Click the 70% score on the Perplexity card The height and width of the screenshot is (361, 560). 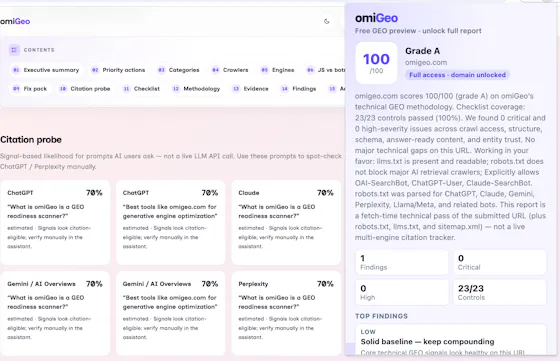pyautogui.click(x=325, y=284)
